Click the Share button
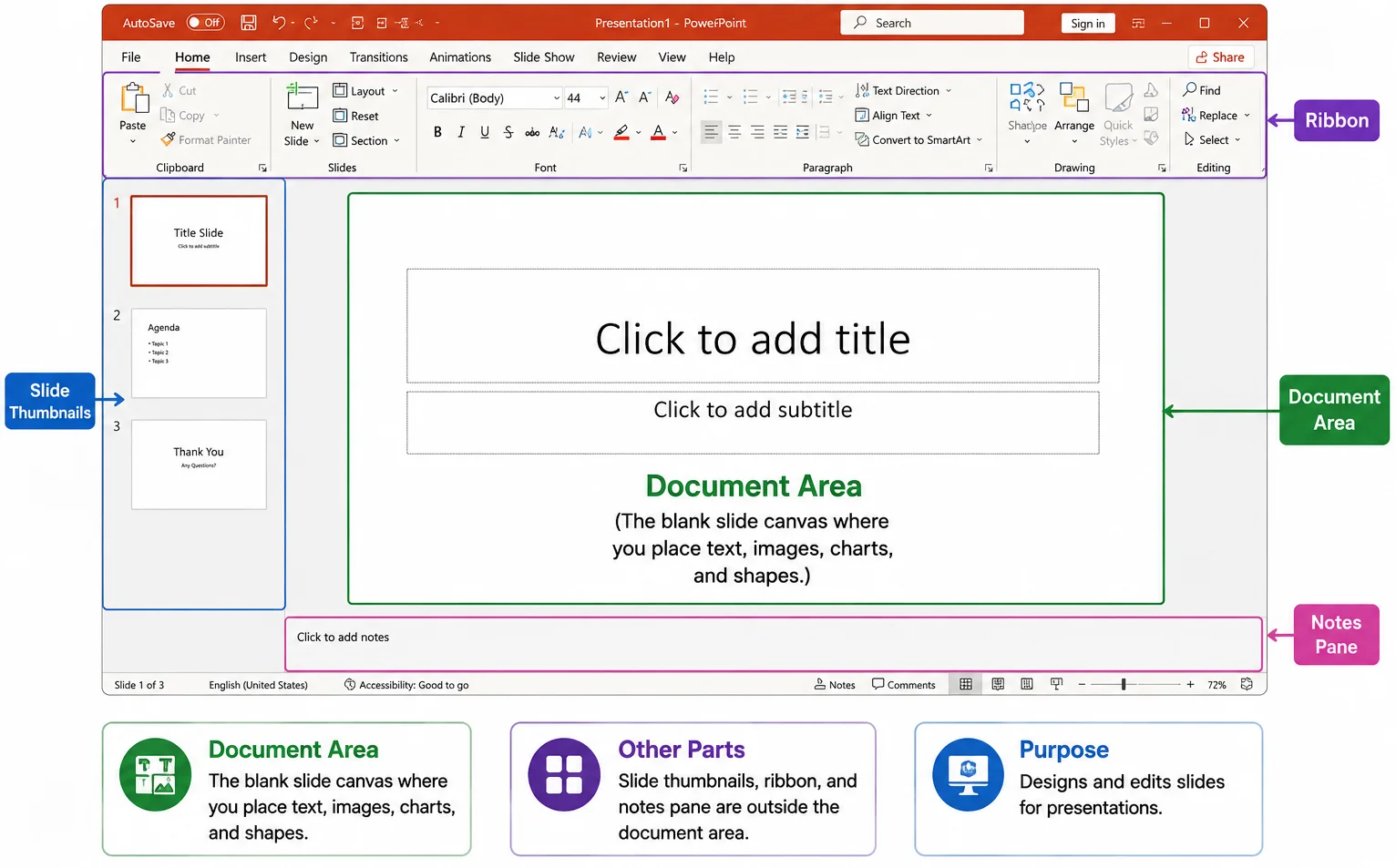 tap(1221, 57)
